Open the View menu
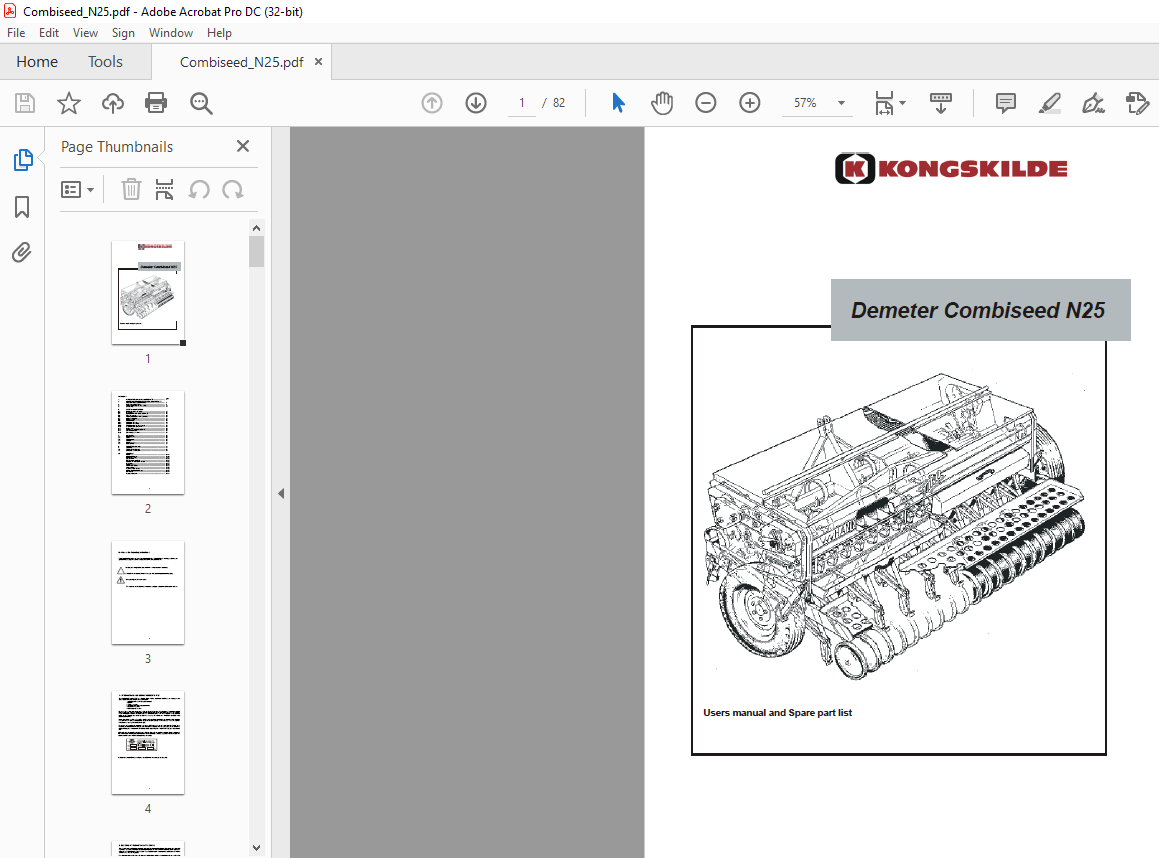Image resolution: width=1159 pixels, height=858 pixels. [85, 33]
